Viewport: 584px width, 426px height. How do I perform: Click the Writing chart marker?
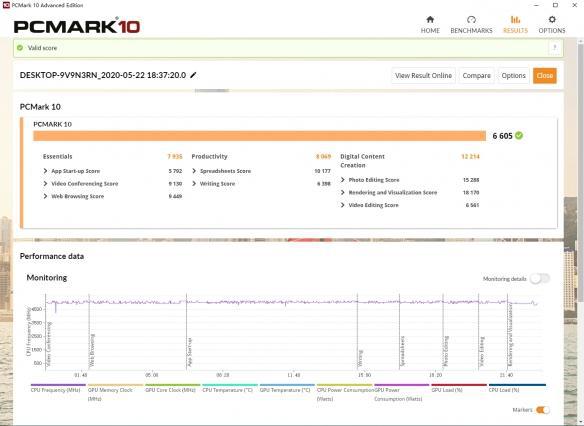[360, 358]
